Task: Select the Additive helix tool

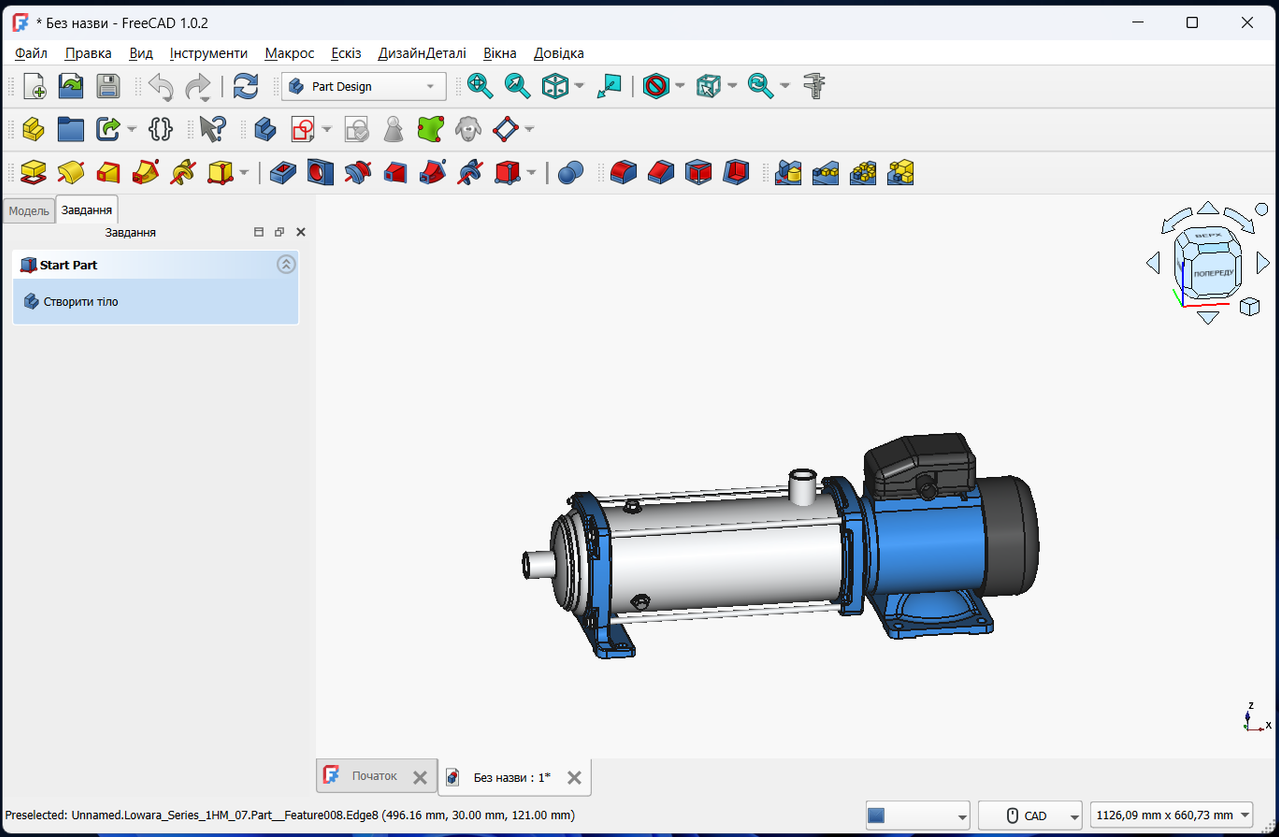Action: click(x=182, y=173)
